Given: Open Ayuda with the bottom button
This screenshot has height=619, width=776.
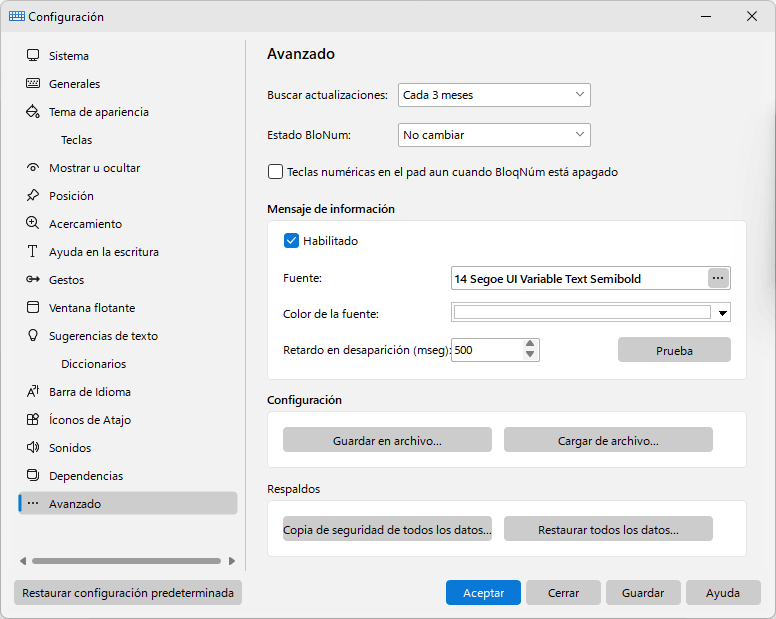Looking at the screenshot, I should [723, 592].
